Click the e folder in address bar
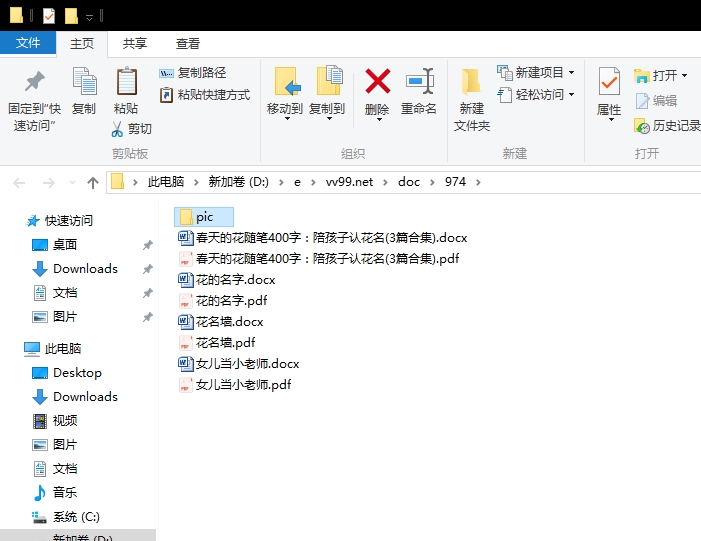This screenshot has height=541, width=701. pyautogui.click(x=297, y=182)
